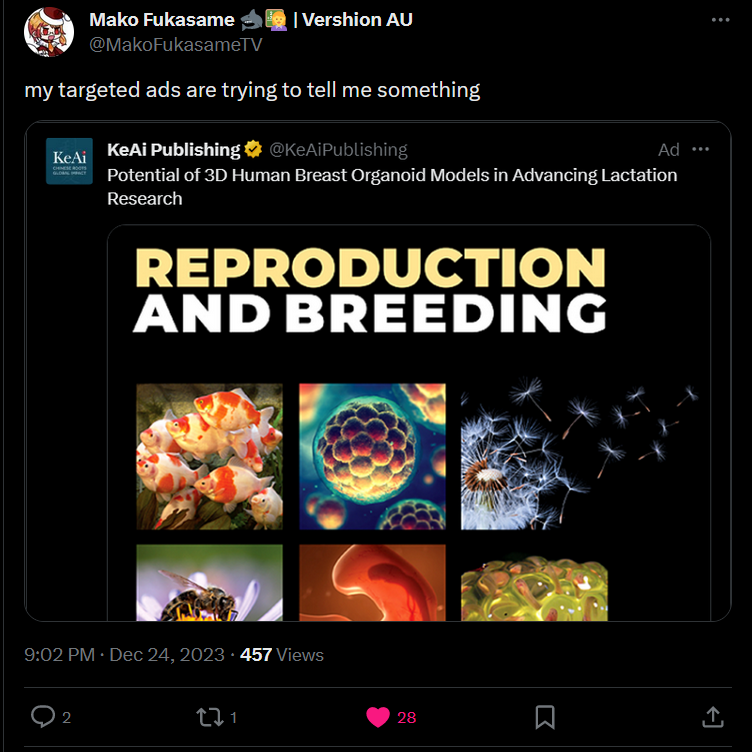Image resolution: width=752 pixels, height=752 pixels.
Task: Click the KeAi Publishing logo avatar
Action: point(70,161)
